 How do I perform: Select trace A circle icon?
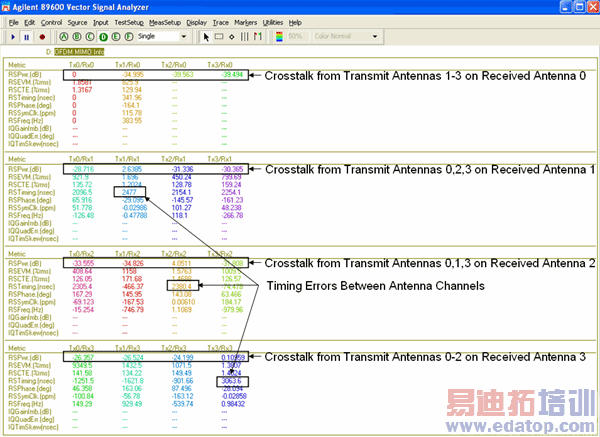(64, 37)
